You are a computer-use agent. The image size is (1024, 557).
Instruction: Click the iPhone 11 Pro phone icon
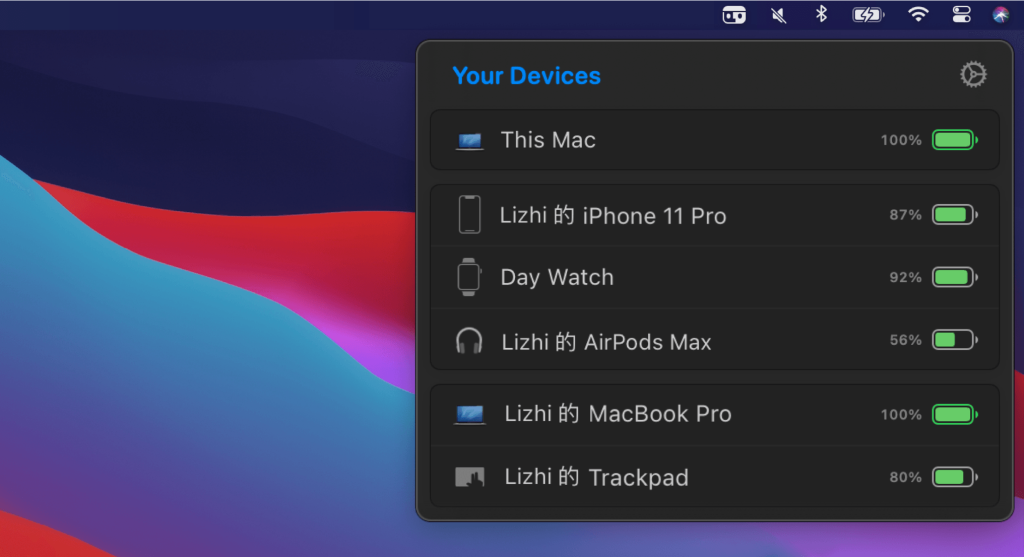[x=470, y=214]
